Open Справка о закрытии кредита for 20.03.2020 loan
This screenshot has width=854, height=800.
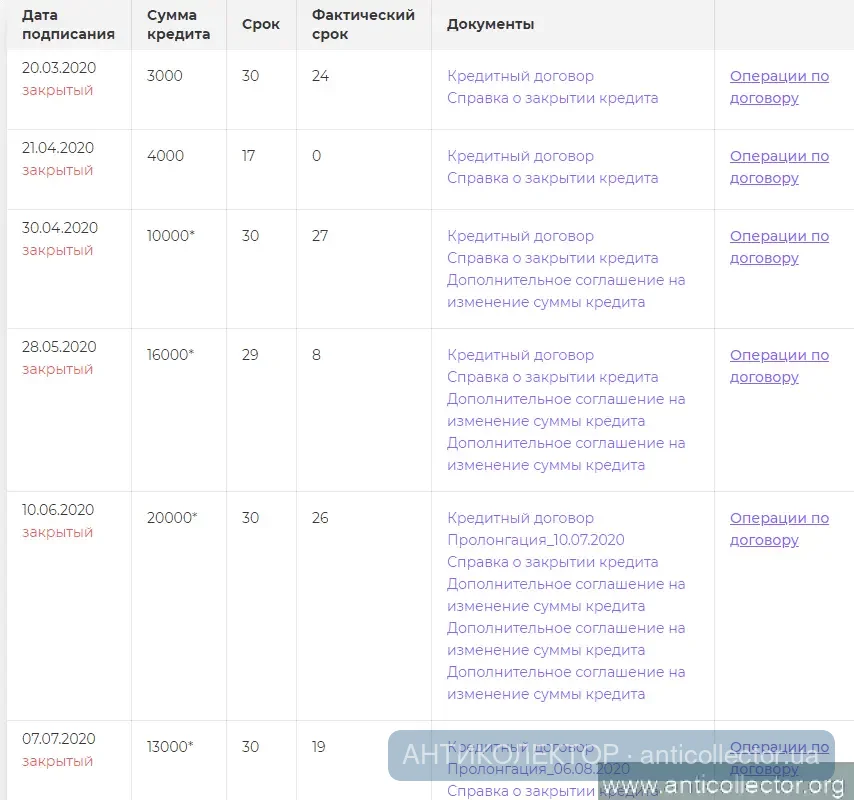pyautogui.click(x=552, y=98)
